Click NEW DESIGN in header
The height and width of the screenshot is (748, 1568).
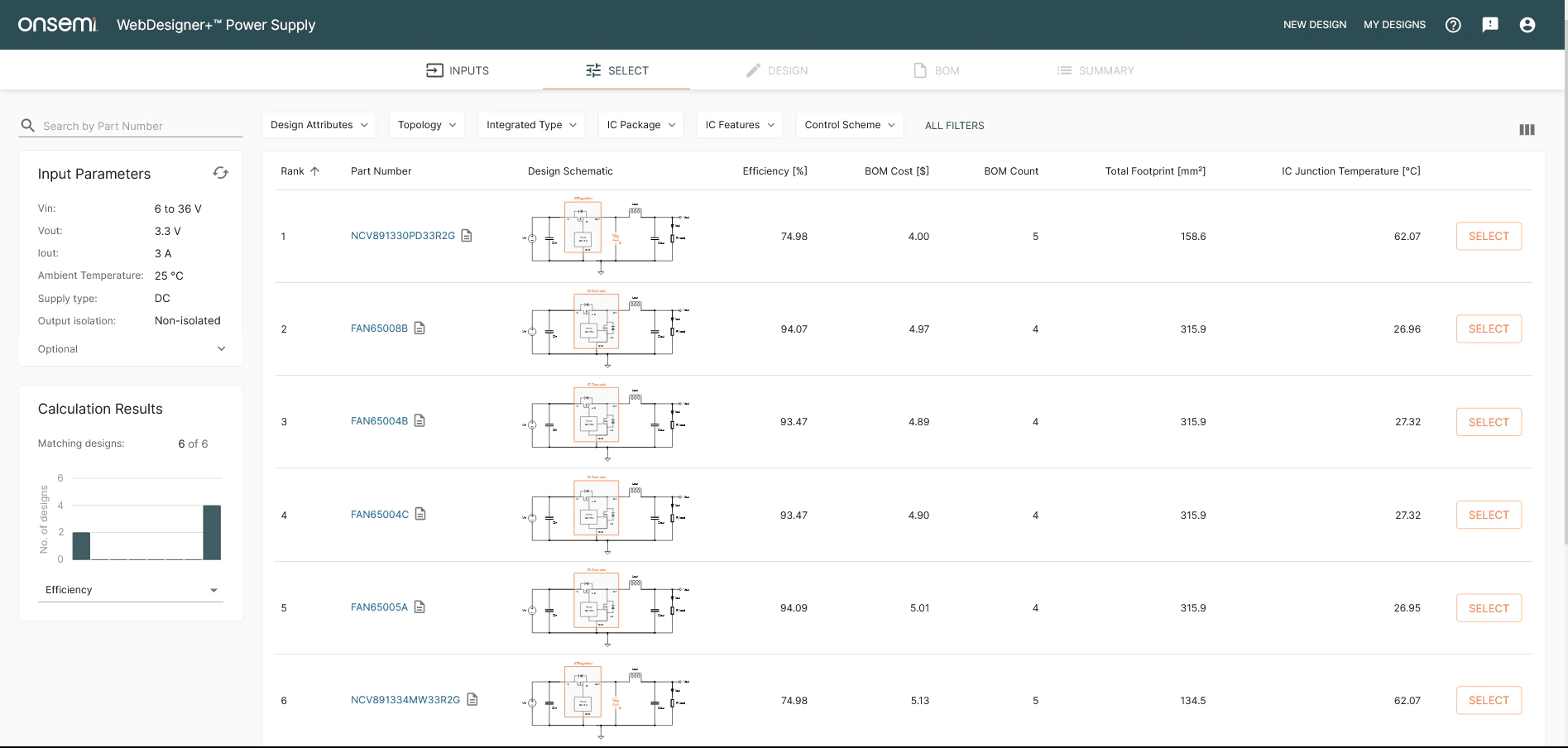(x=1315, y=25)
